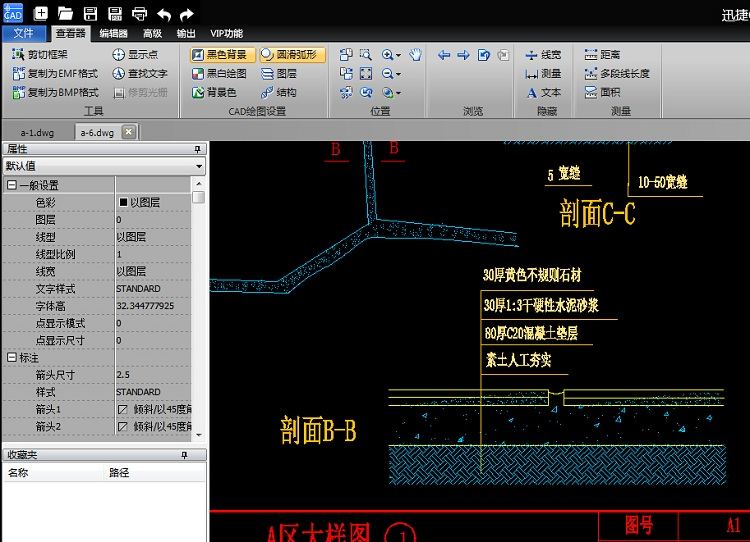
Task: Click the pan hand tool icon
Action: tap(416, 55)
